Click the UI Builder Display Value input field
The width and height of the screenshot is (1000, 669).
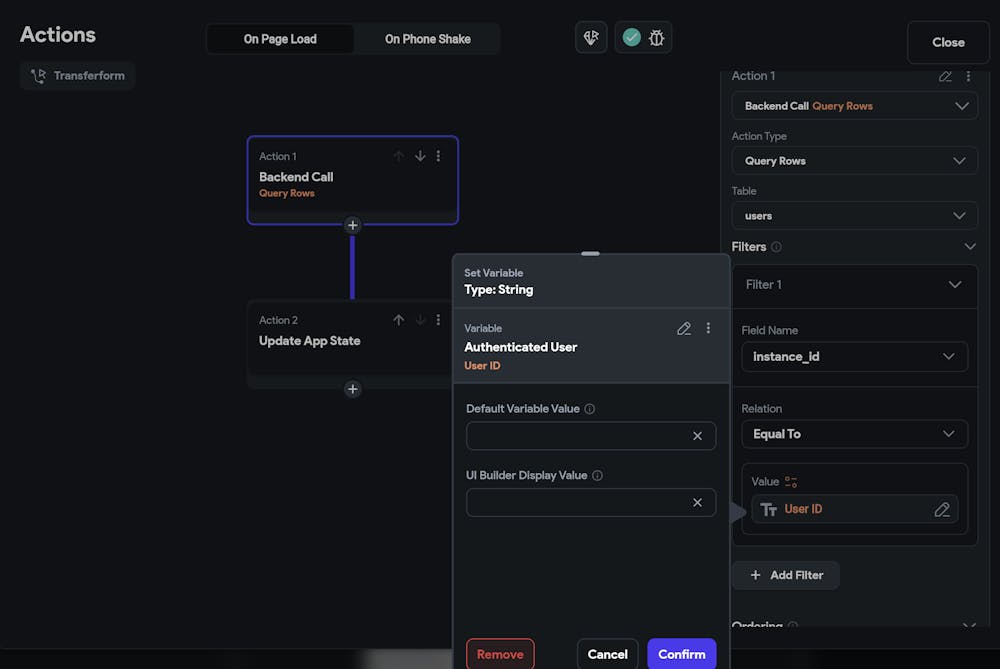tap(577, 502)
